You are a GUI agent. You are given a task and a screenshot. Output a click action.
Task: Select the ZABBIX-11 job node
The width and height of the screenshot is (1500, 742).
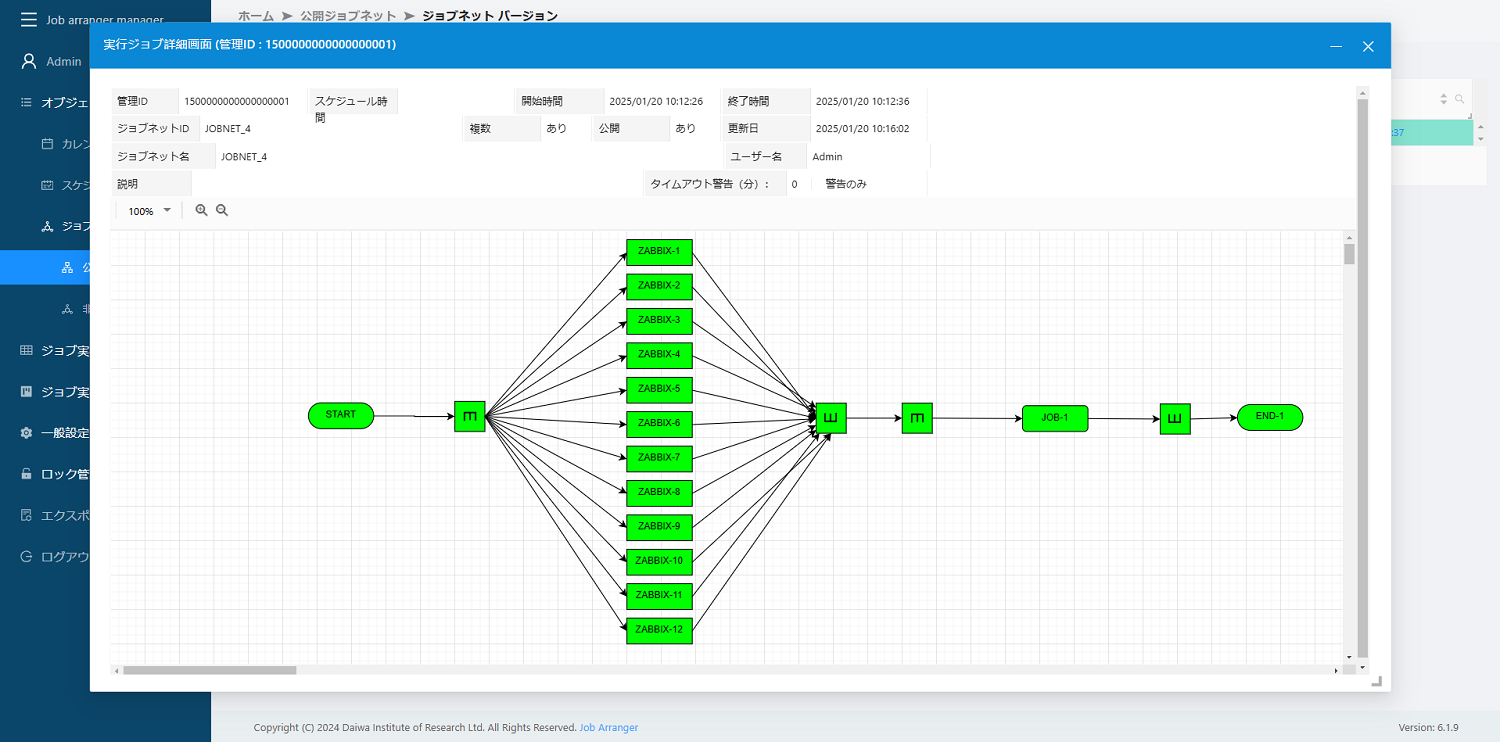point(659,596)
